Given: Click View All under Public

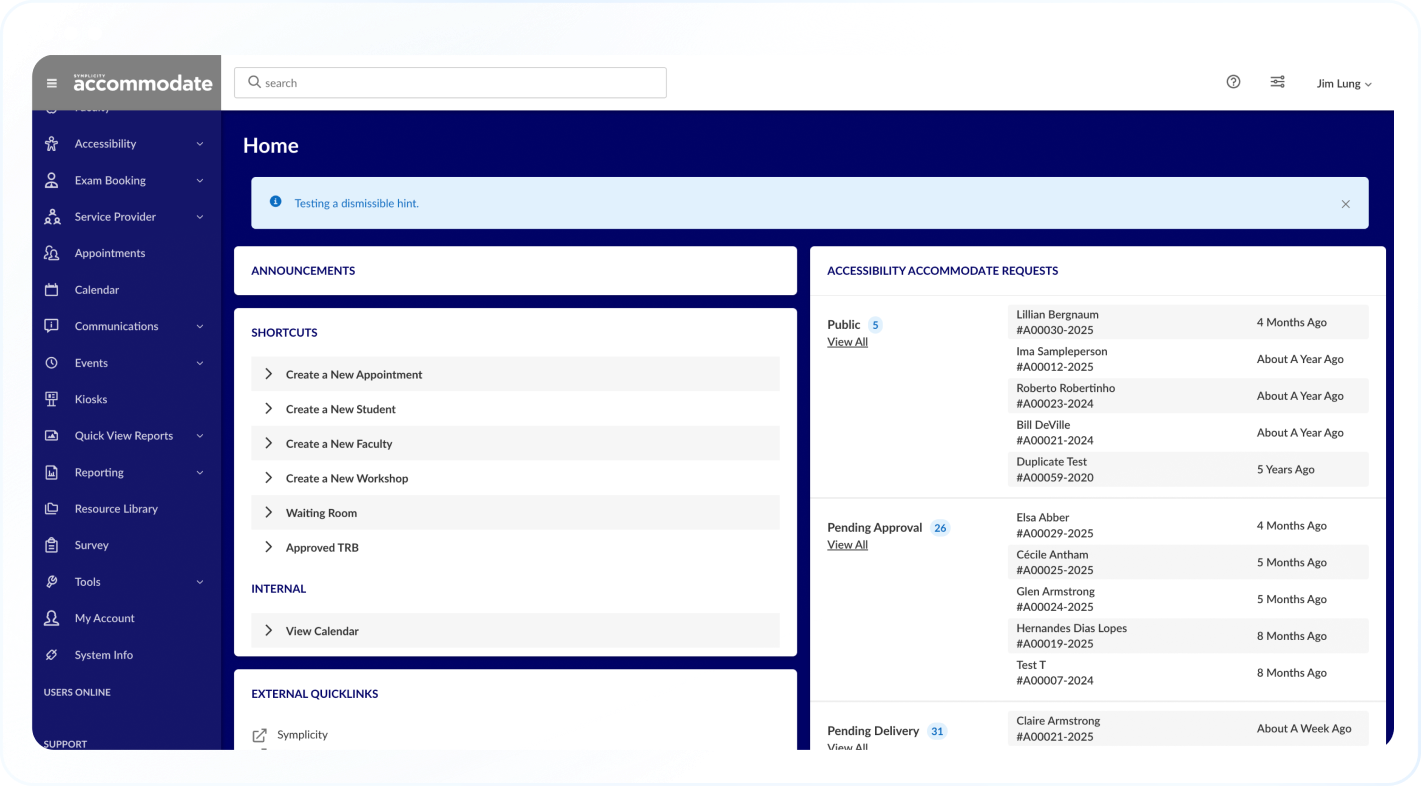Looking at the screenshot, I should pyautogui.click(x=847, y=342).
